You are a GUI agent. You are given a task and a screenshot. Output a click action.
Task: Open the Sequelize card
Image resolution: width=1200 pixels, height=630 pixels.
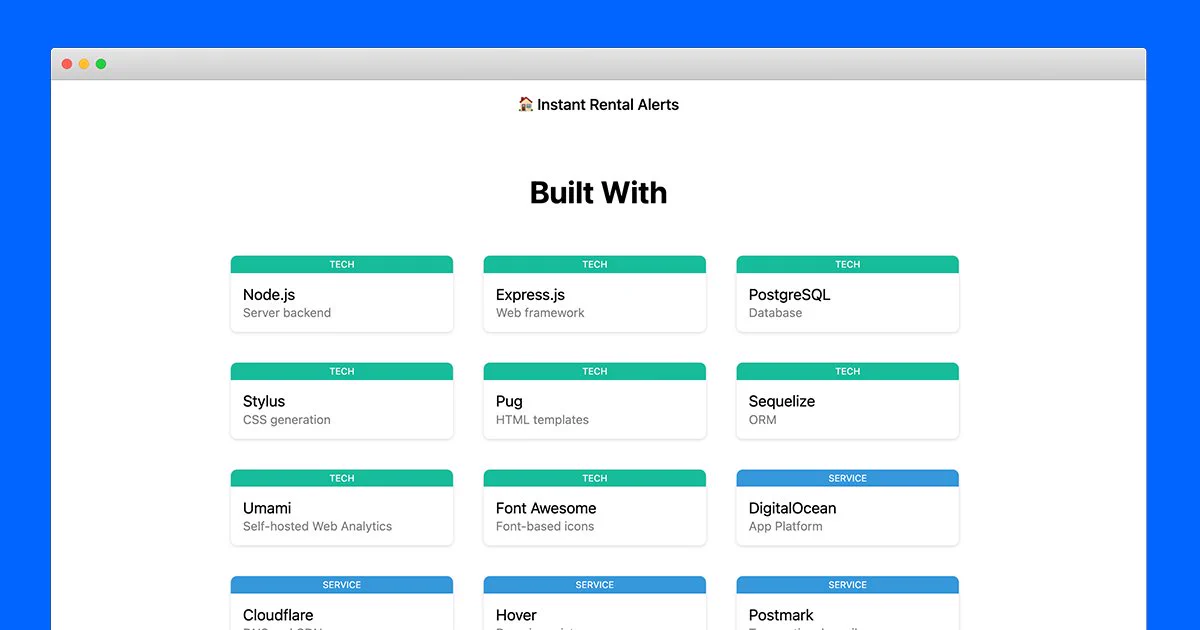tap(848, 401)
